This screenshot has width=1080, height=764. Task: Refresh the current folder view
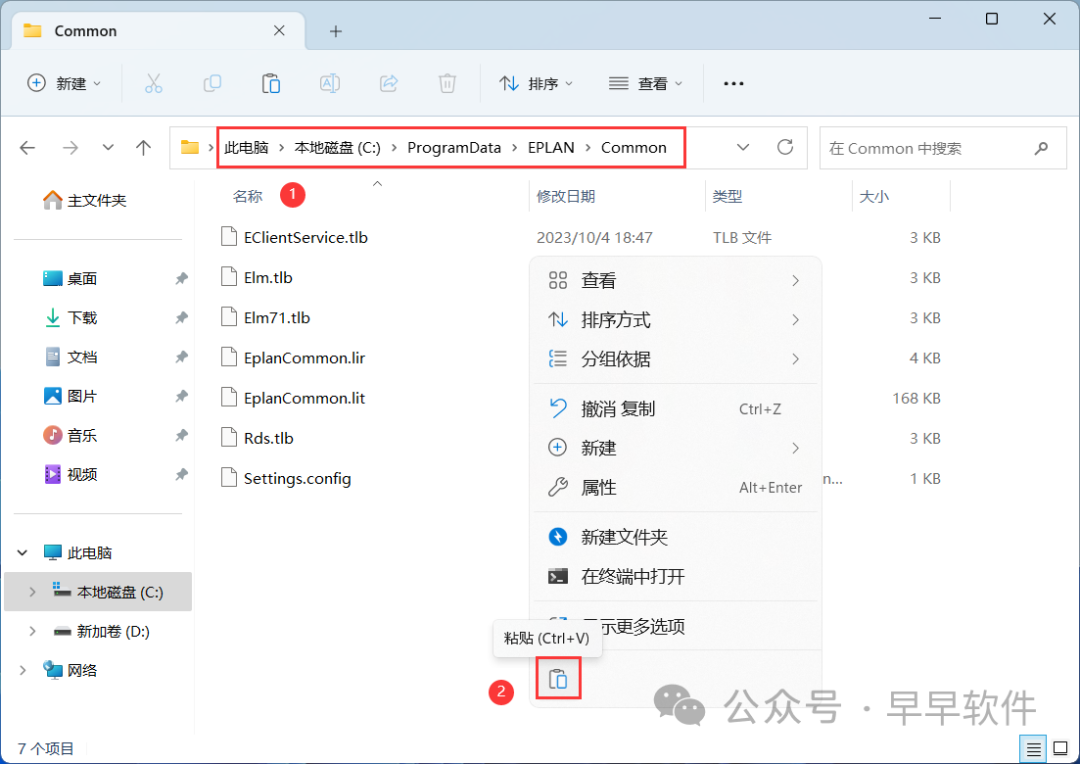[785, 148]
